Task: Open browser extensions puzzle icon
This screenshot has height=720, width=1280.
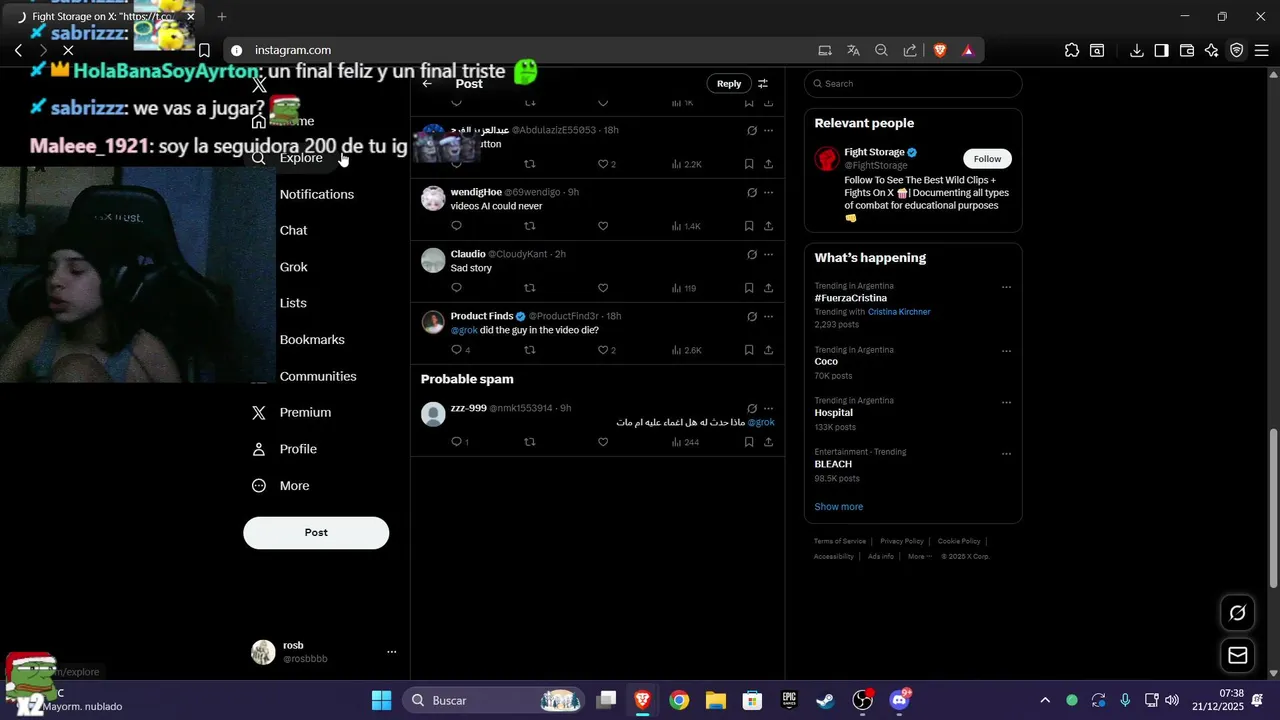Action: pyautogui.click(x=1072, y=50)
